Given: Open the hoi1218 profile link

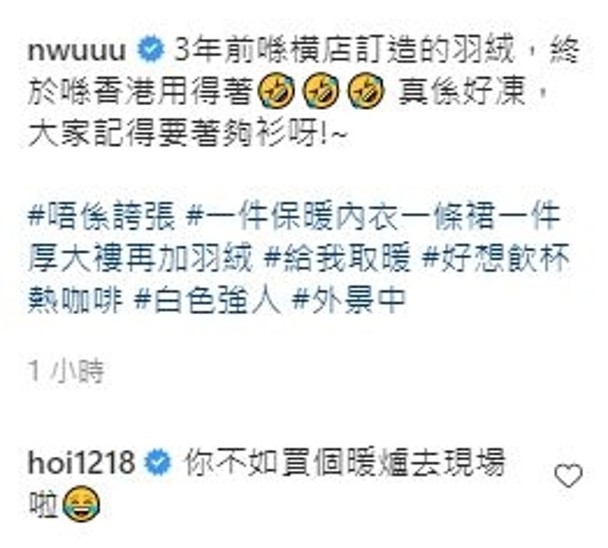Looking at the screenshot, I should pyautogui.click(x=81, y=463).
